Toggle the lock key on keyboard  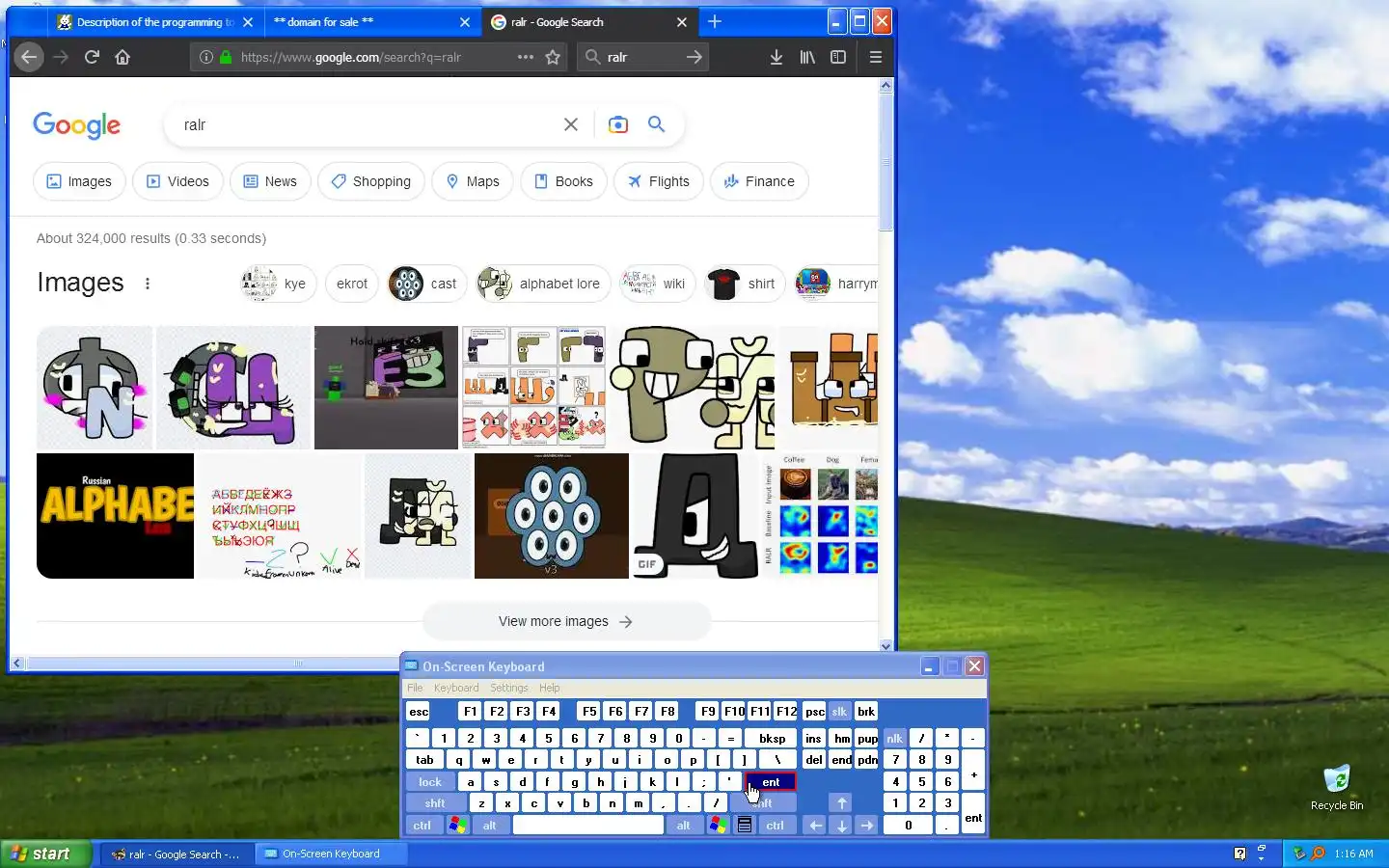coord(430,782)
